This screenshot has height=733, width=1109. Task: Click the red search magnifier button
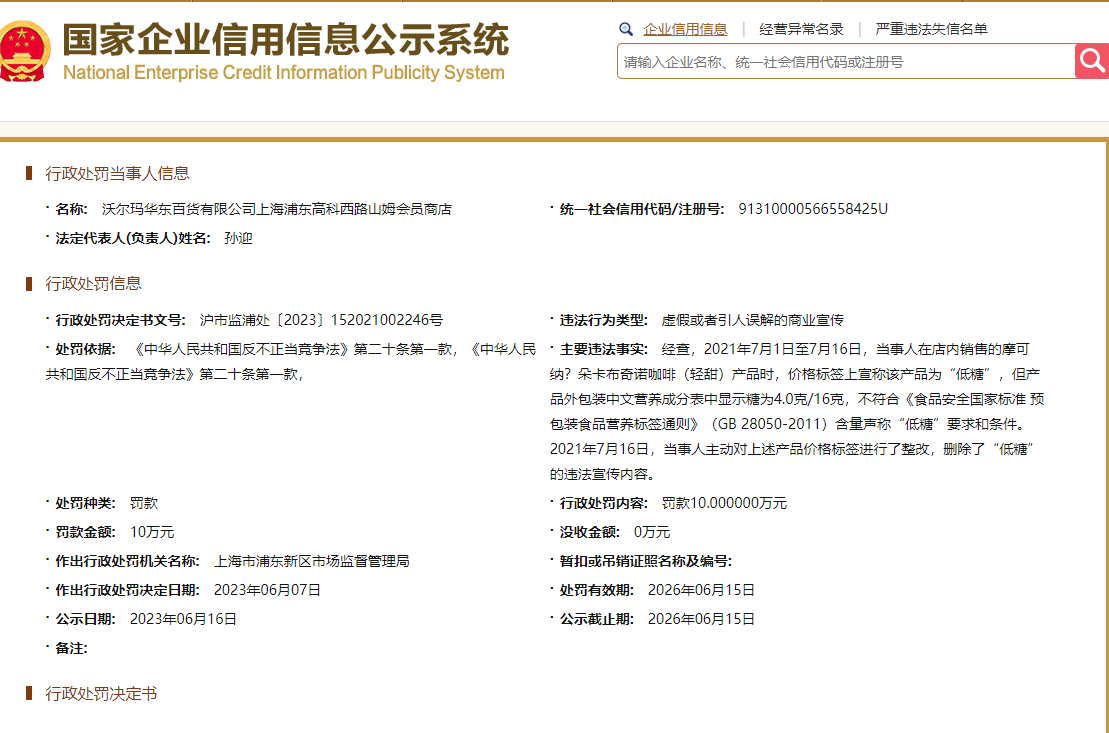click(1092, 61)
